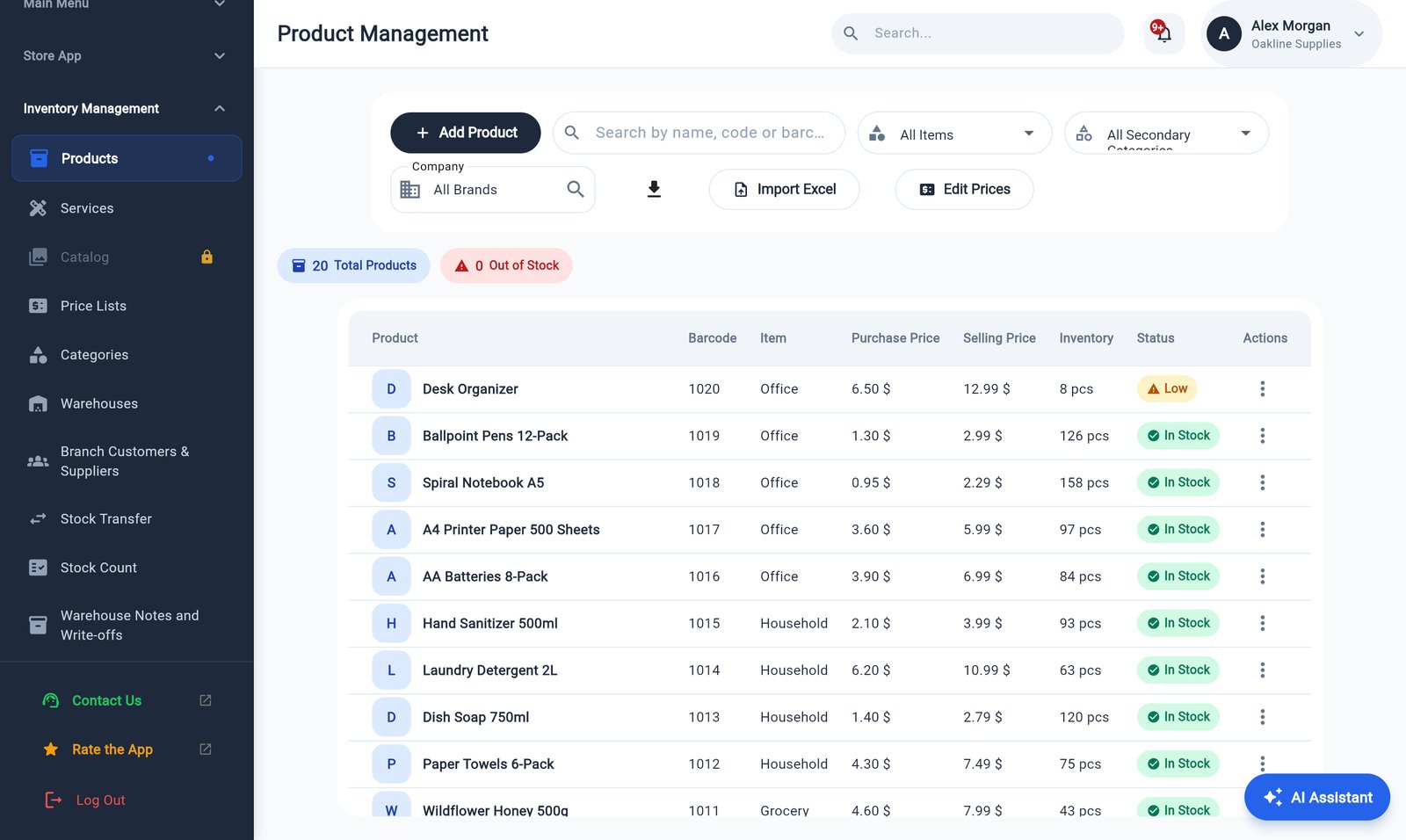This screenshot has height=840, width=1406.
Task: Click the search by name, code or barcode field
Action: 699,133
